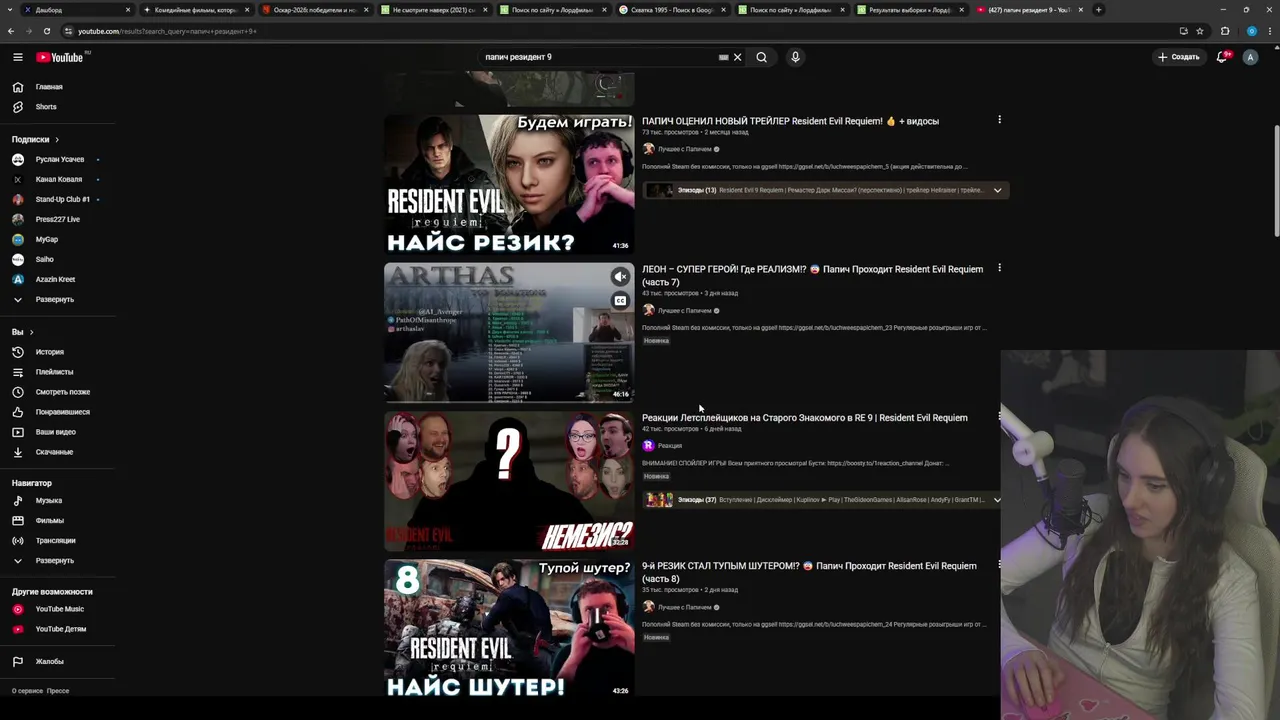1280x720 pixels.
Task: Click the YouTube logo
Action: (60, 57)
